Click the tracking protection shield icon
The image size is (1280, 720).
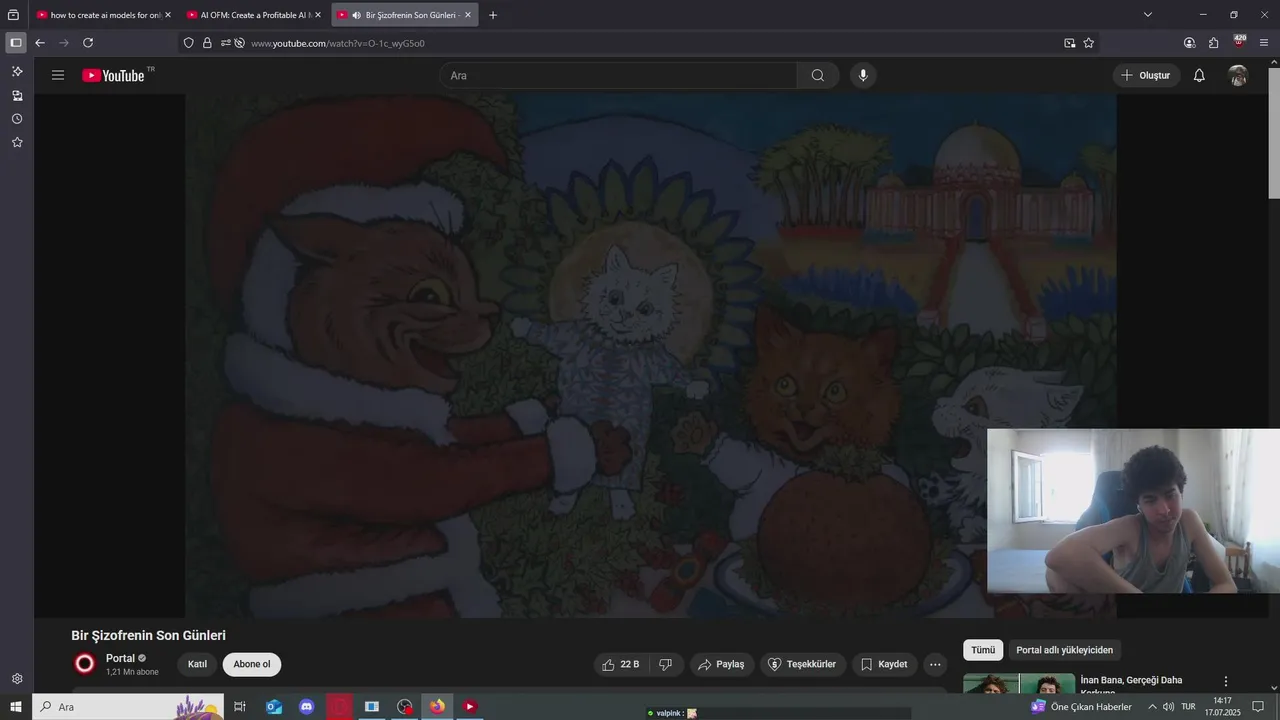(188, 43)
